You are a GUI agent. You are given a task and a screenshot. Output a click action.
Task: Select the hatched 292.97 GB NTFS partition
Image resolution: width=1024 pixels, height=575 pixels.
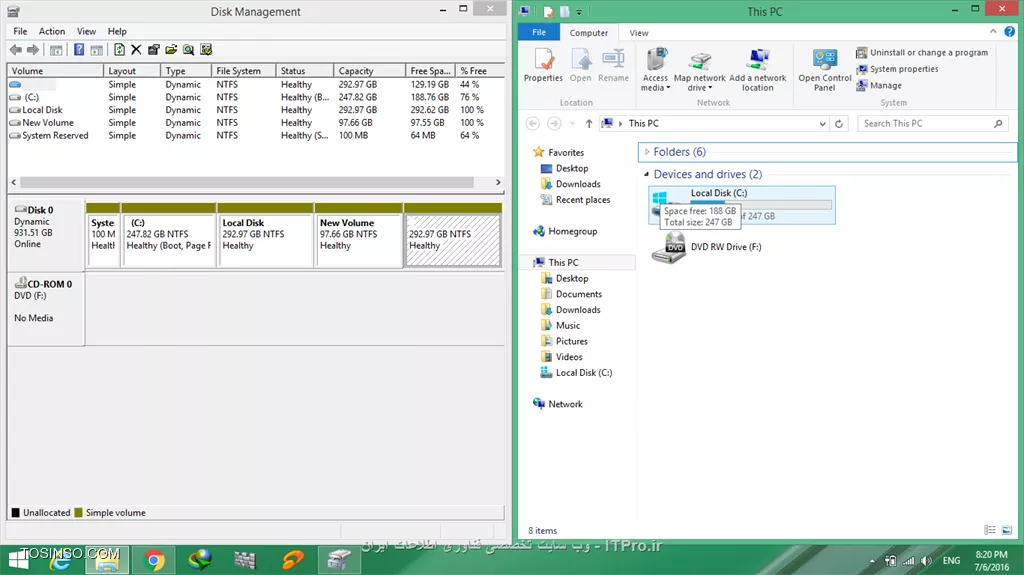point(453,240)
